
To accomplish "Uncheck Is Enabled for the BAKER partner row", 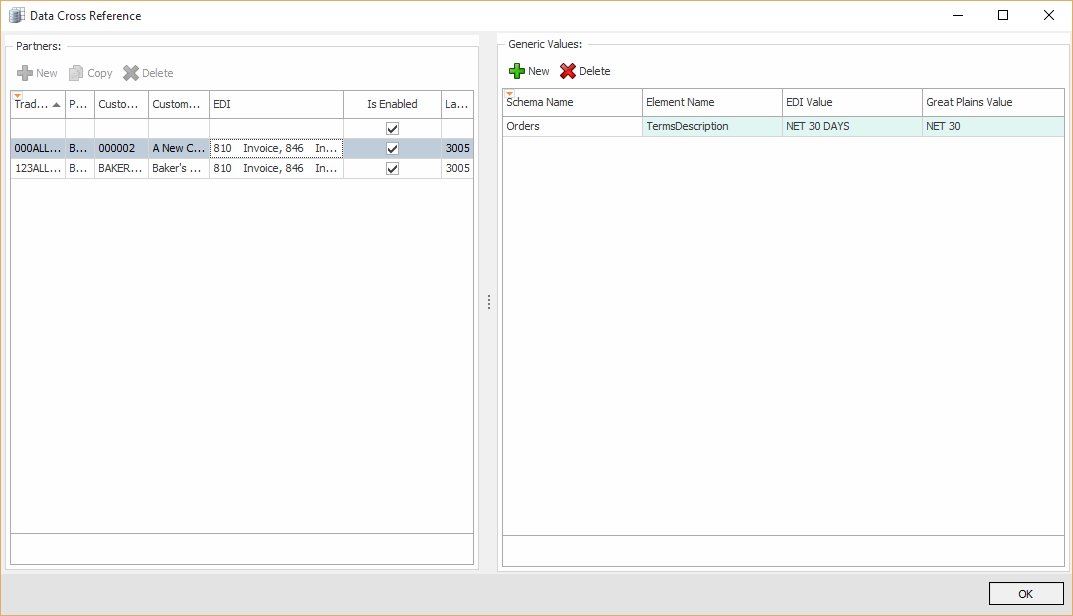I will pos(392,168).
